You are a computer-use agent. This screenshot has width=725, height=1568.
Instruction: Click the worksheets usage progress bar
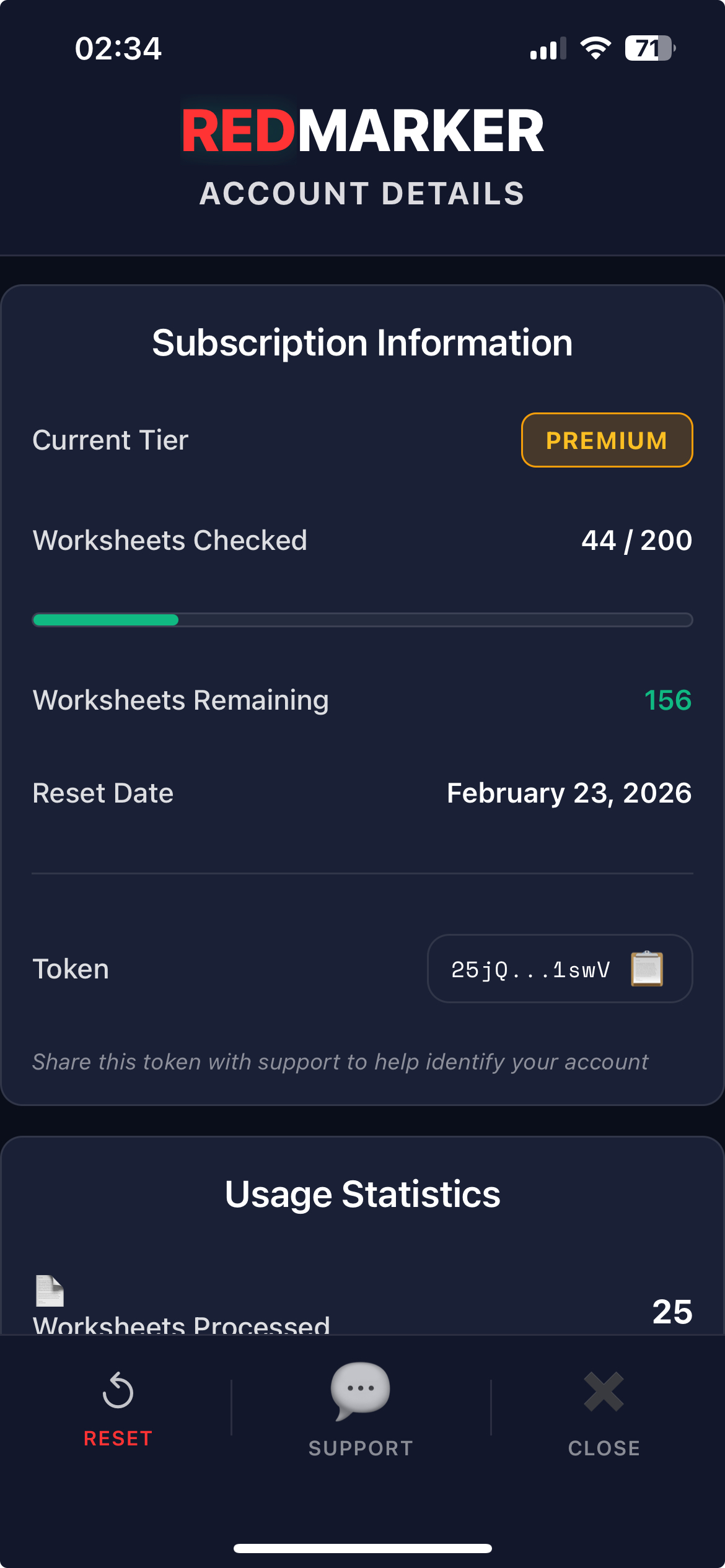(x=362, y=619)
